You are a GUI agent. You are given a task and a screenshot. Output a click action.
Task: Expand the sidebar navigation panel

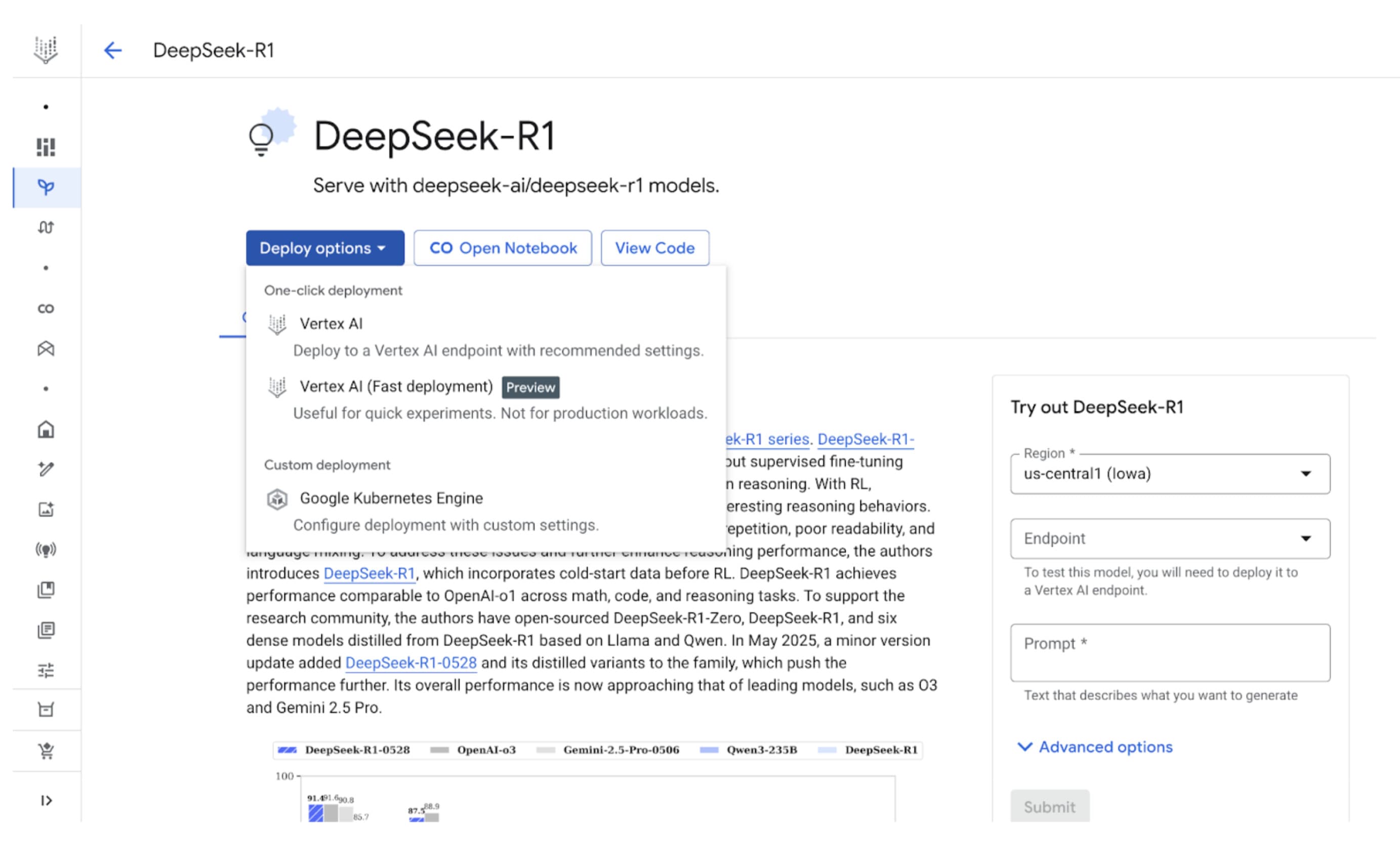tap(47, 800)
